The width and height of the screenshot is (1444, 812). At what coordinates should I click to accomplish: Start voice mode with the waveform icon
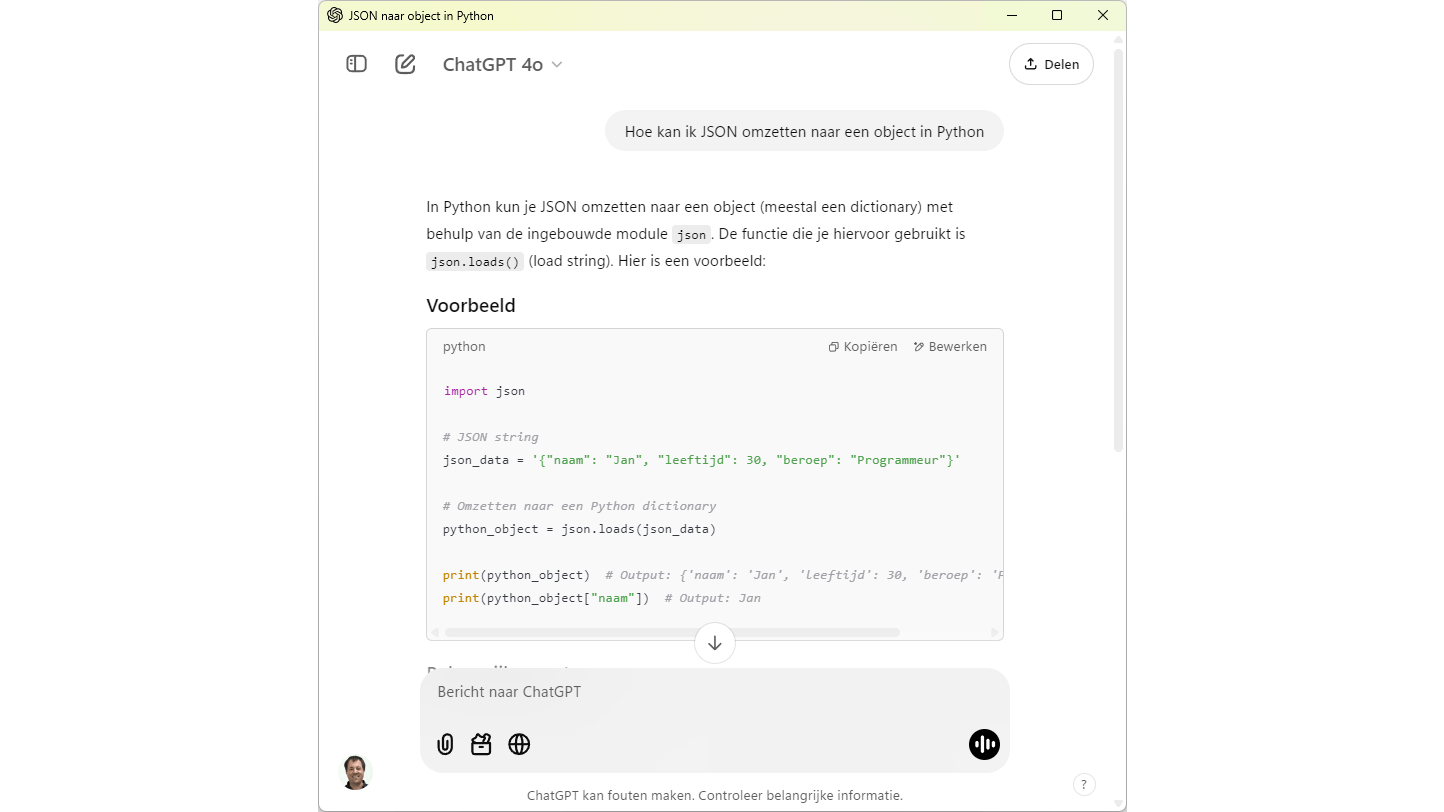(x=984, y=744)
